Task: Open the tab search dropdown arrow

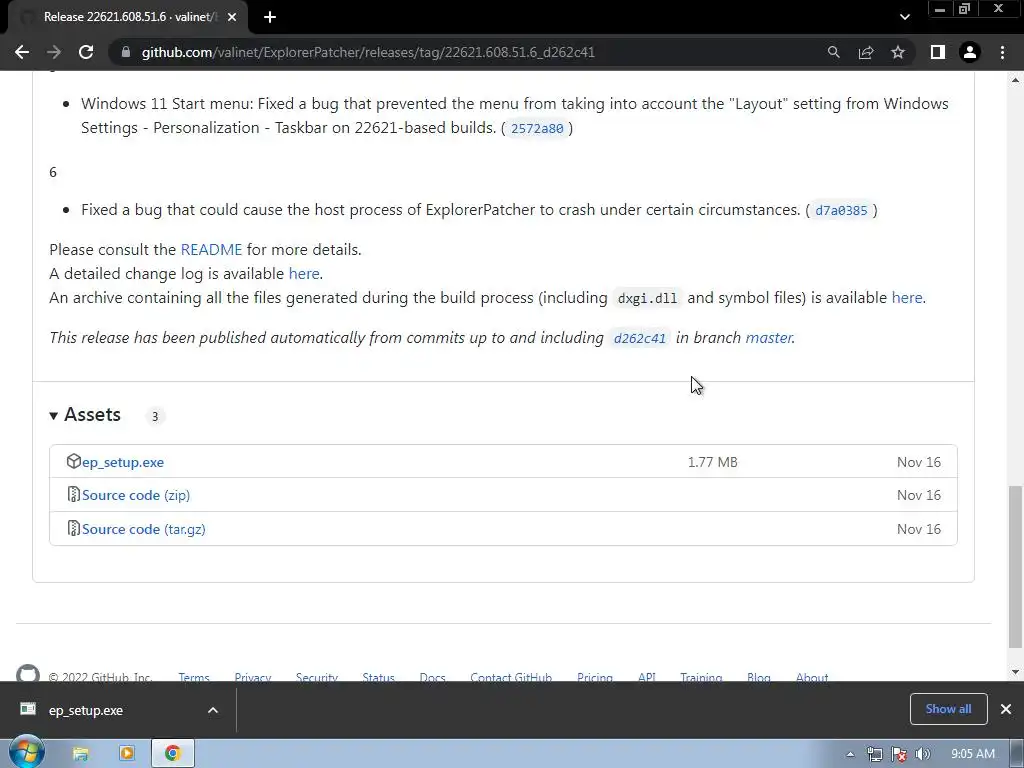Action: [x=904, y=17]
